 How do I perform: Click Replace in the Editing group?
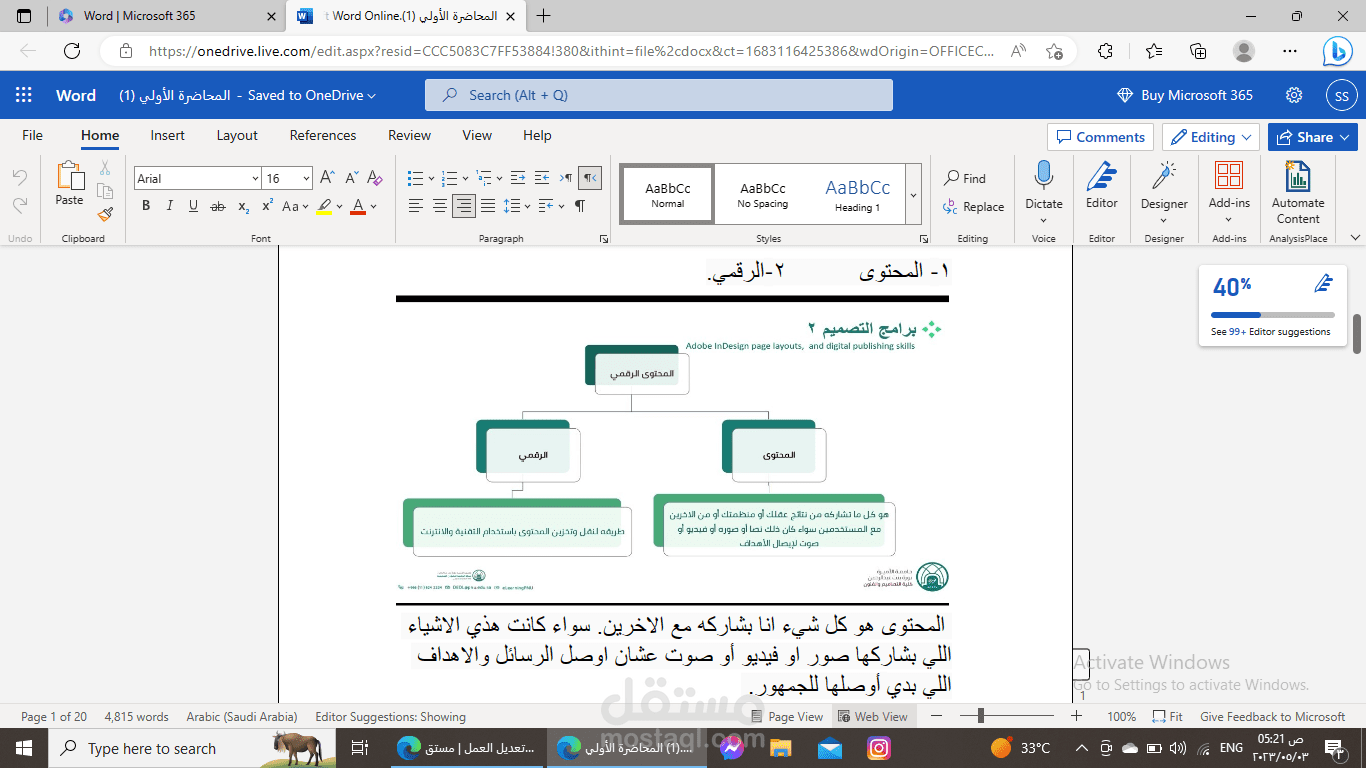[x=974, y=207]
